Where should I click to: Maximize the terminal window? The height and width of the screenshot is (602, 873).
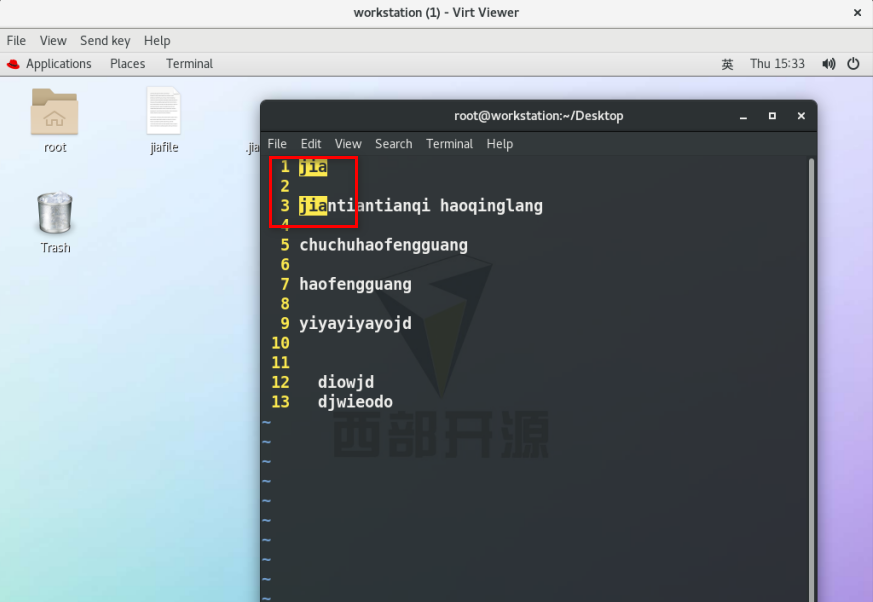(x=772, y=116)
